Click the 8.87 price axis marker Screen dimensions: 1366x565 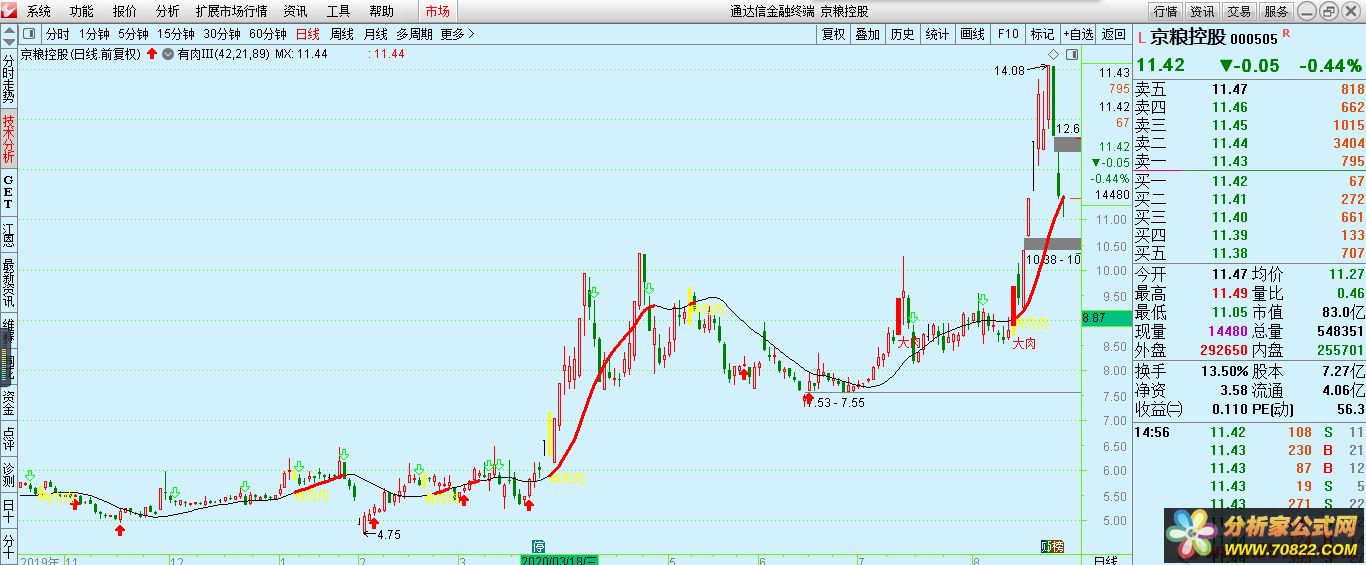point(1105,318)
